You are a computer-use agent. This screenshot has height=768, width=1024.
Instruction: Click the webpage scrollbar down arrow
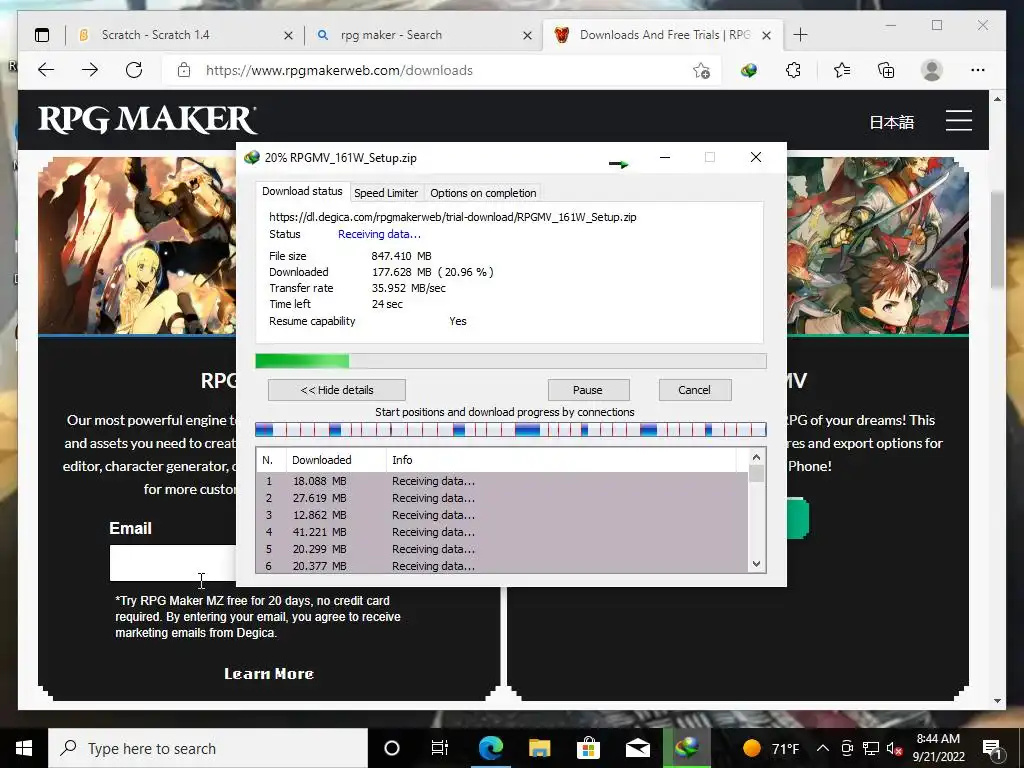point(997,701)
